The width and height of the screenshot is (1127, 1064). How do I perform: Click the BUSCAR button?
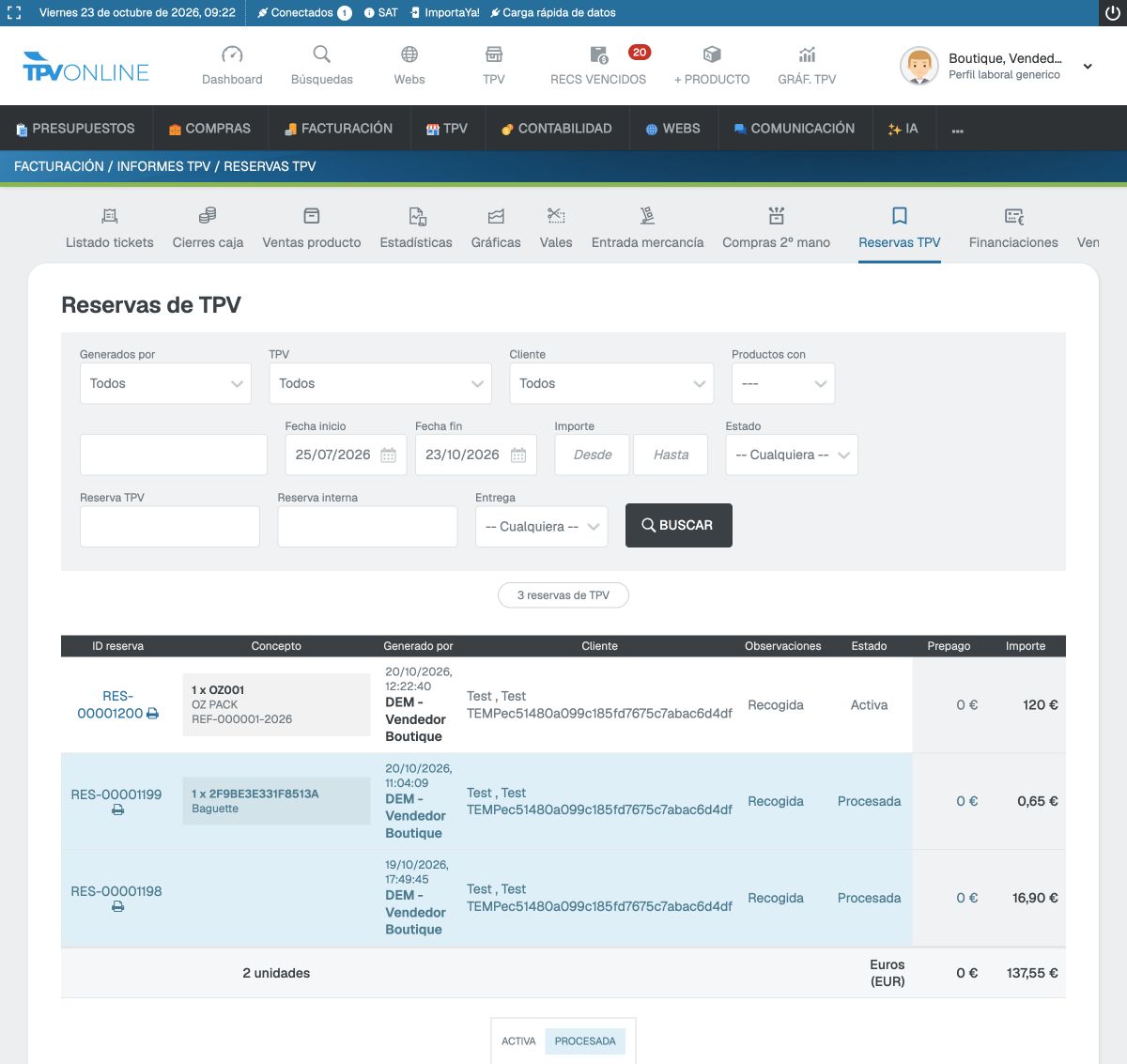[x=679, y=526]
